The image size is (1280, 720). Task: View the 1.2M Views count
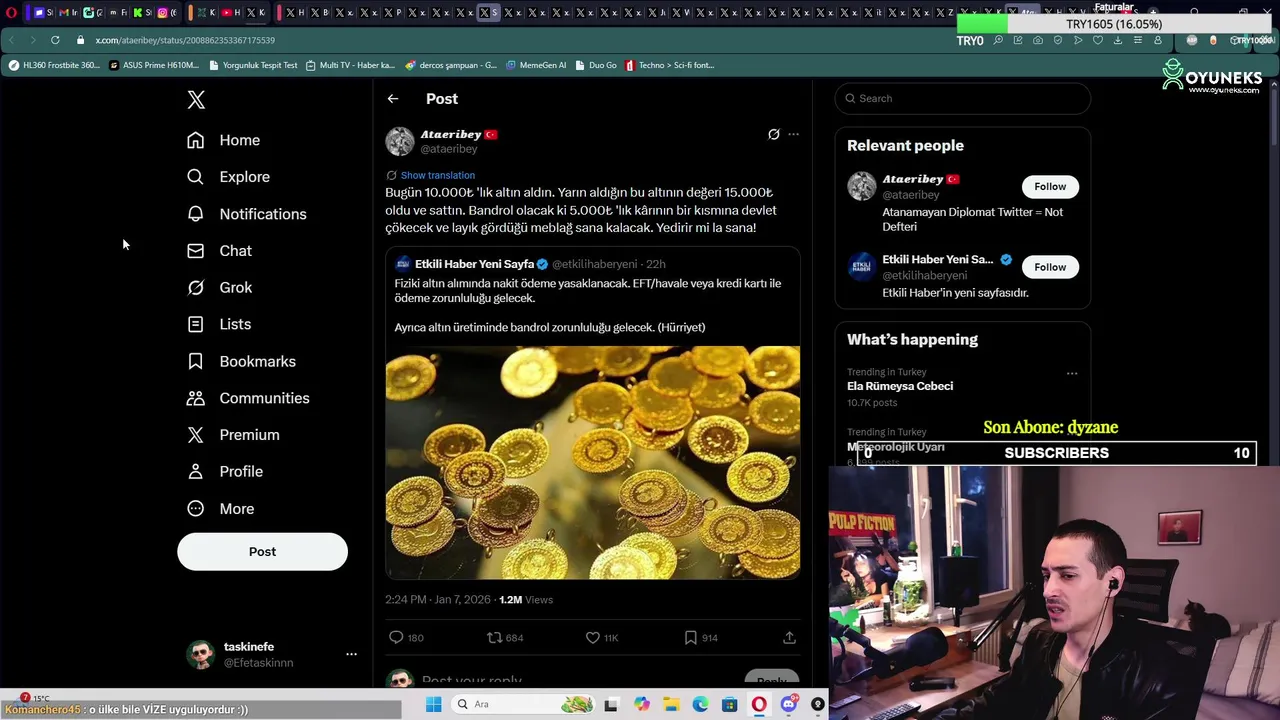coord(526,599)
